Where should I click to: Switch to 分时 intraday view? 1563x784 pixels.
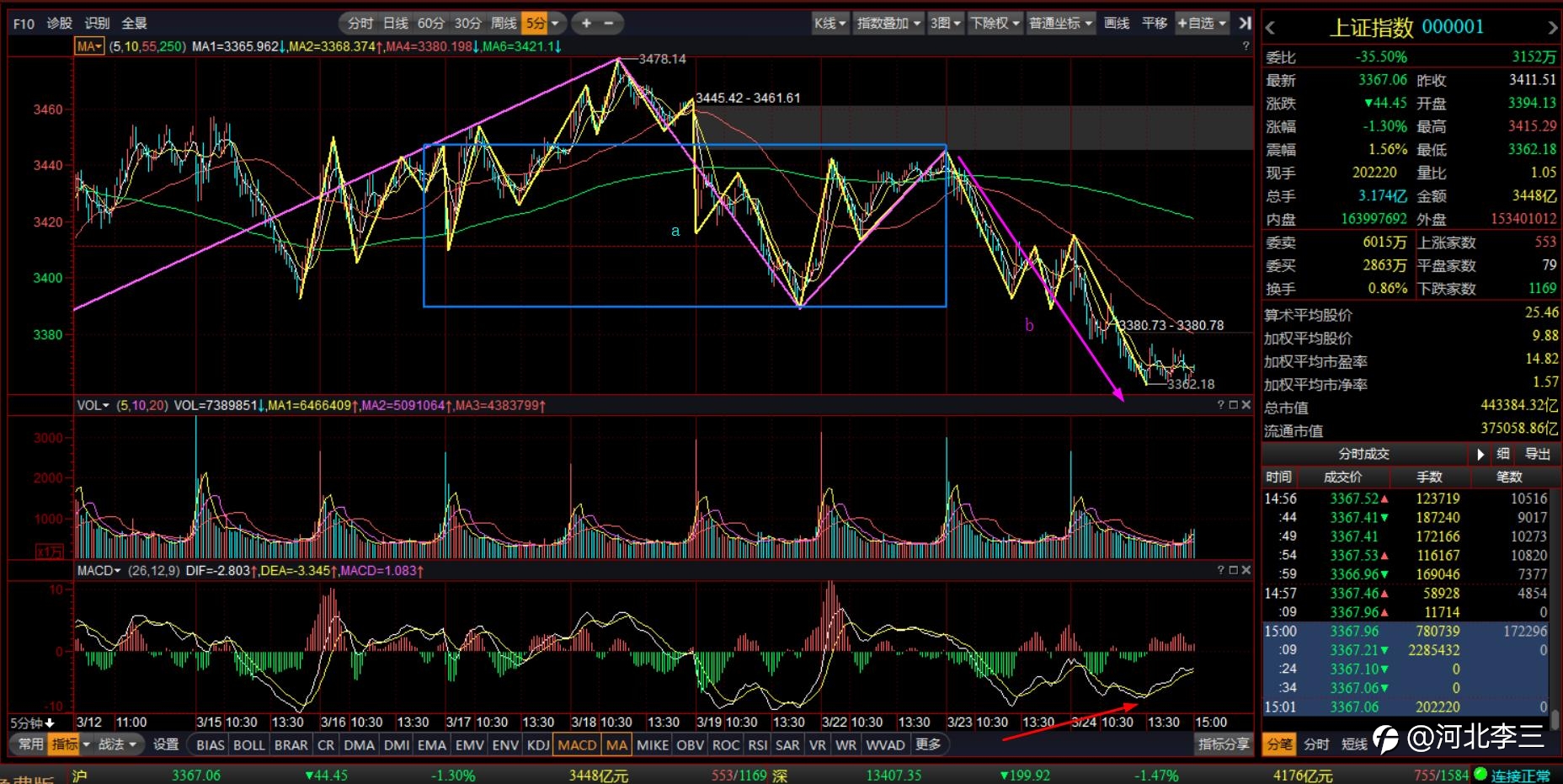pos(360,24)
